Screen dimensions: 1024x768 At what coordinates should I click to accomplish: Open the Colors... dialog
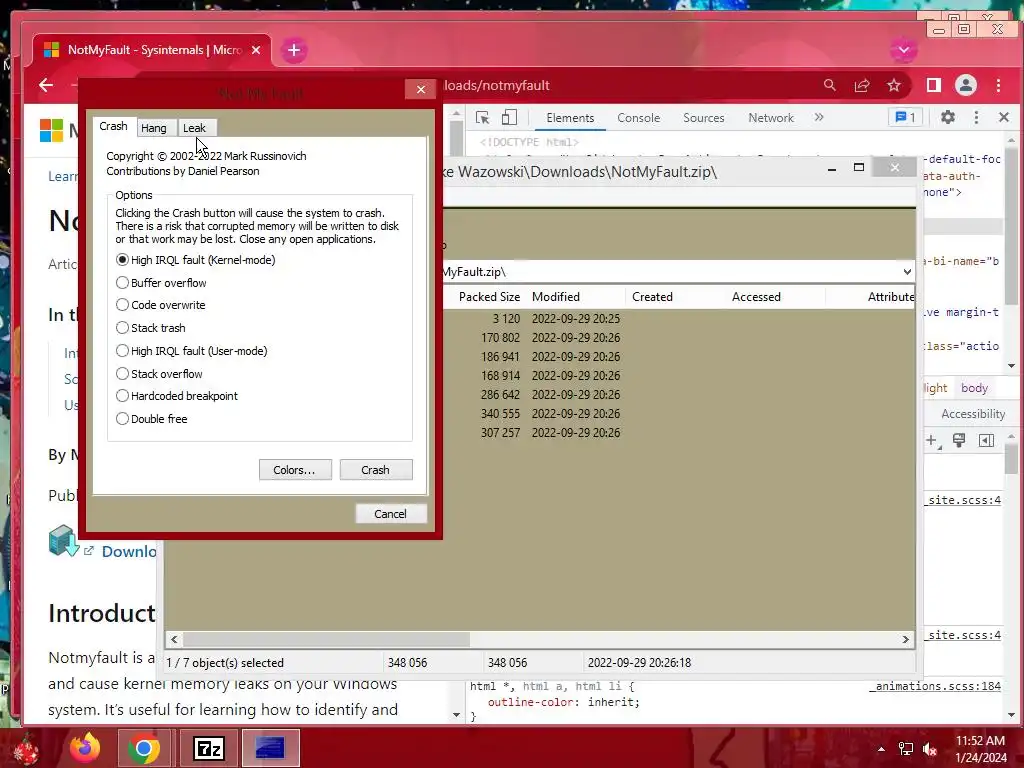click(x=295, y=470)
